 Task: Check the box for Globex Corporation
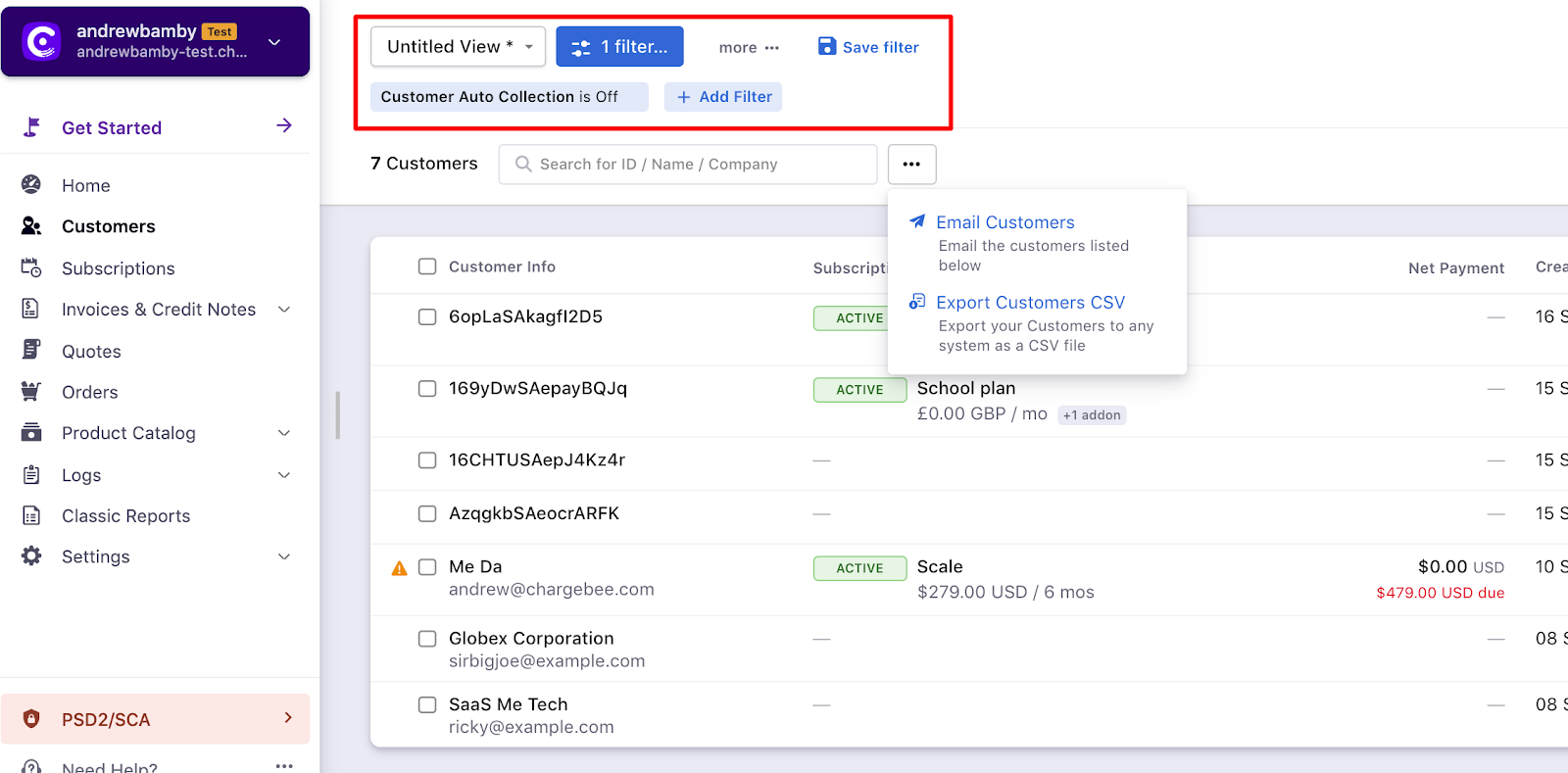[427, 639]
